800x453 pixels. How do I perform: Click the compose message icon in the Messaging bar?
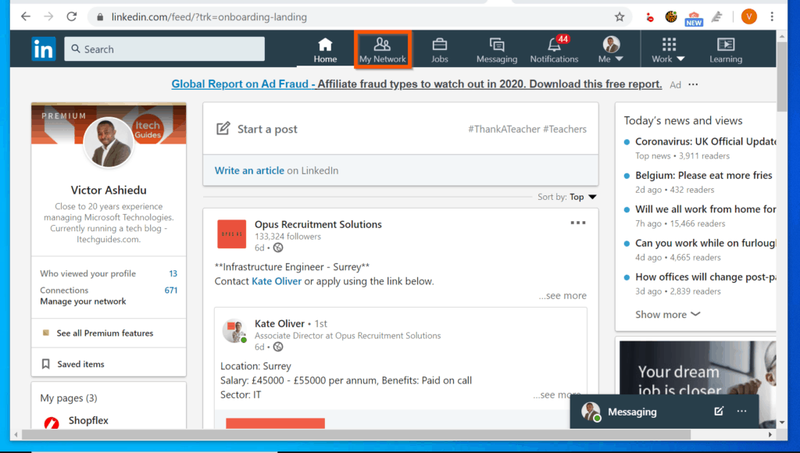(x=719, y=411)
